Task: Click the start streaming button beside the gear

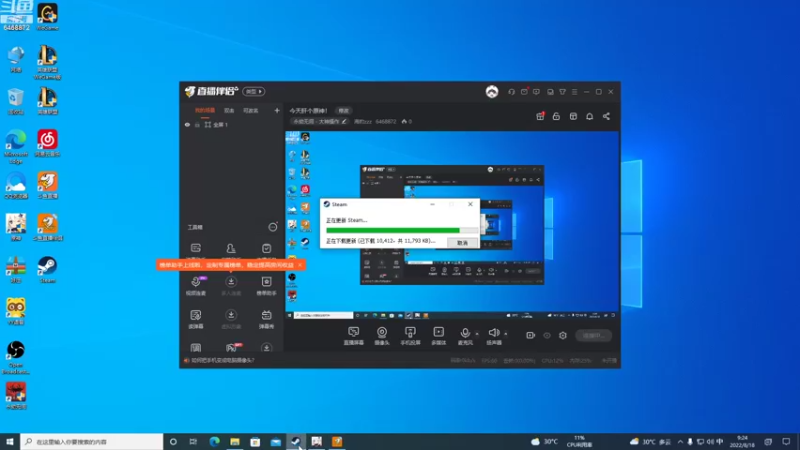Action: tap(593, 335)
